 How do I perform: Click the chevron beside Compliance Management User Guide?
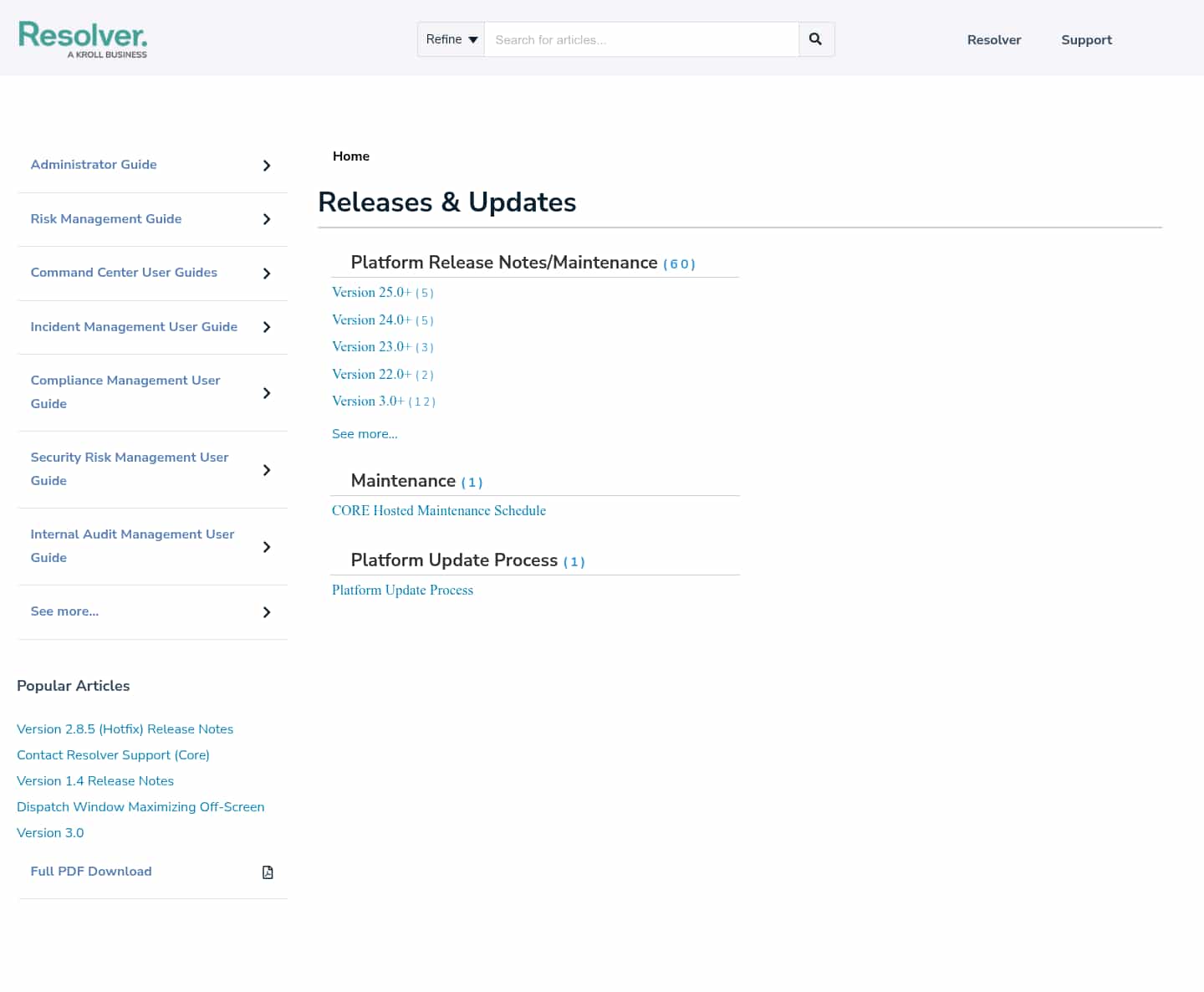click(267, 393)
